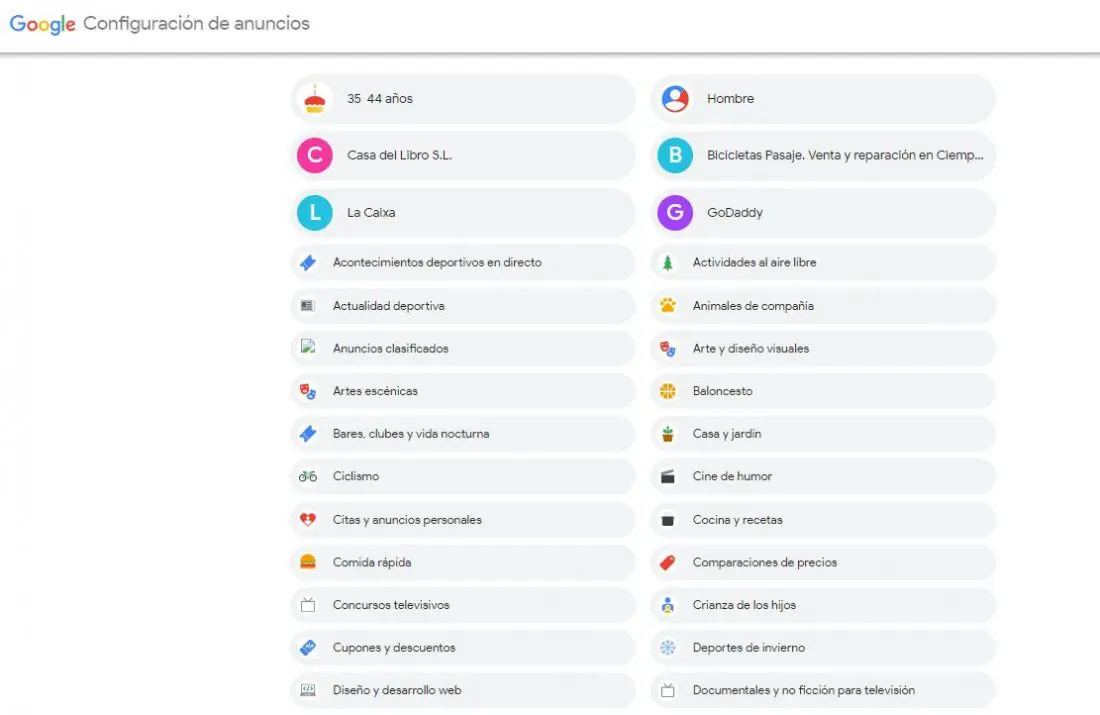The height and width of the screenshot is (715, 1100).
Task: Open the Diseño y desarrollo web interest
Action: tap(463, 690)
